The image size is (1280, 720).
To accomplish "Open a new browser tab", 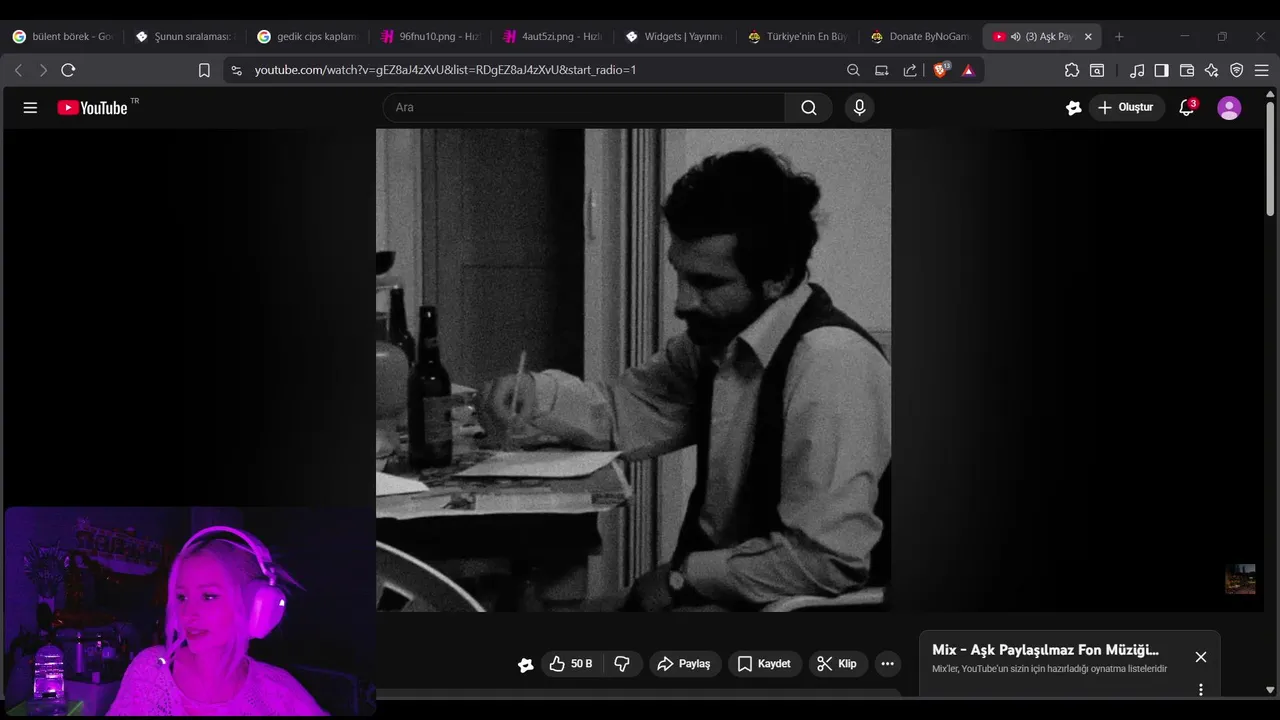I will [x=1119, y=36].
